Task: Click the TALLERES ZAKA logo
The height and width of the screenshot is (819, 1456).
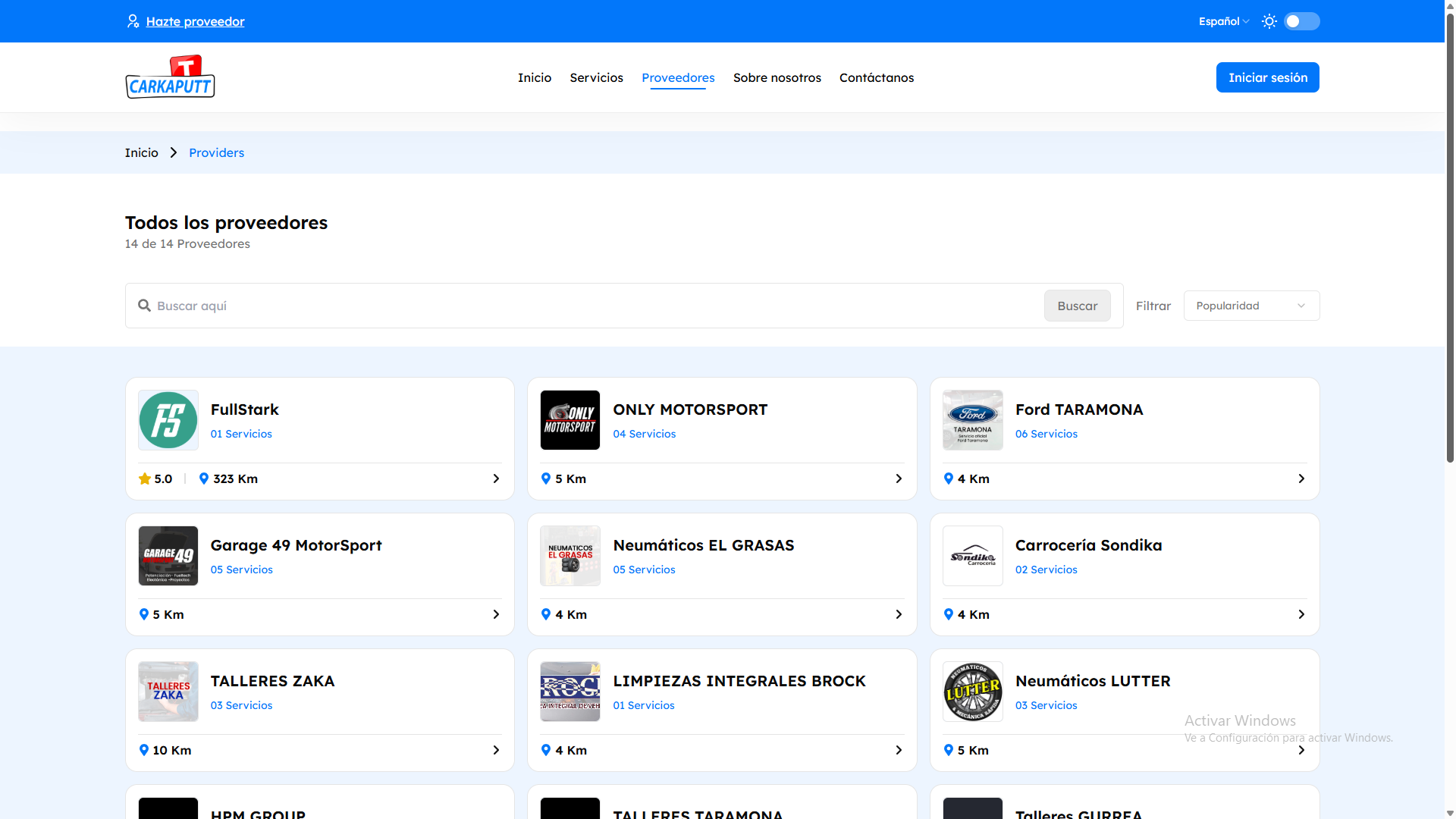Action: point(168,692)
